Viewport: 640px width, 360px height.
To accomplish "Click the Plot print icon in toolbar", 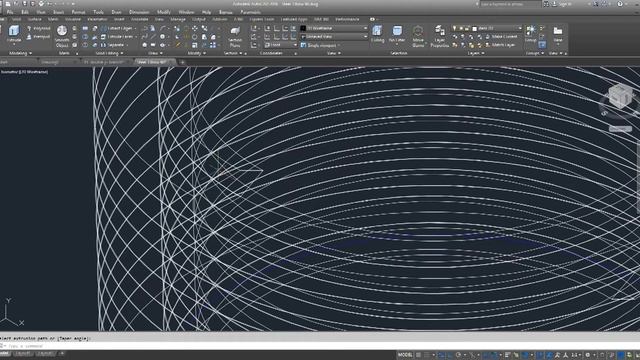I will pos(41,4).
